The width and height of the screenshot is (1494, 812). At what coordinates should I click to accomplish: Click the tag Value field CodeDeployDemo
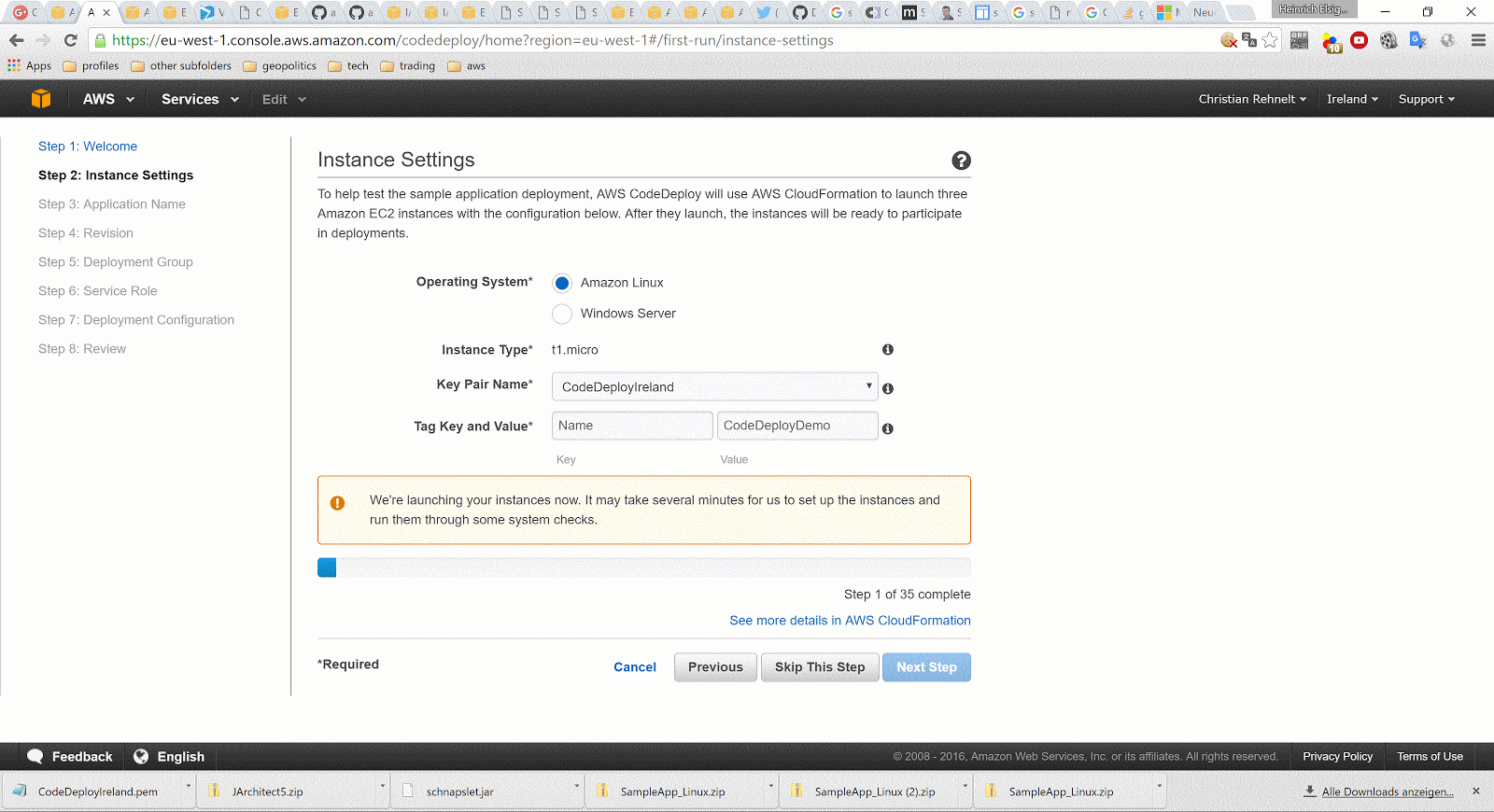click(797, 426)
